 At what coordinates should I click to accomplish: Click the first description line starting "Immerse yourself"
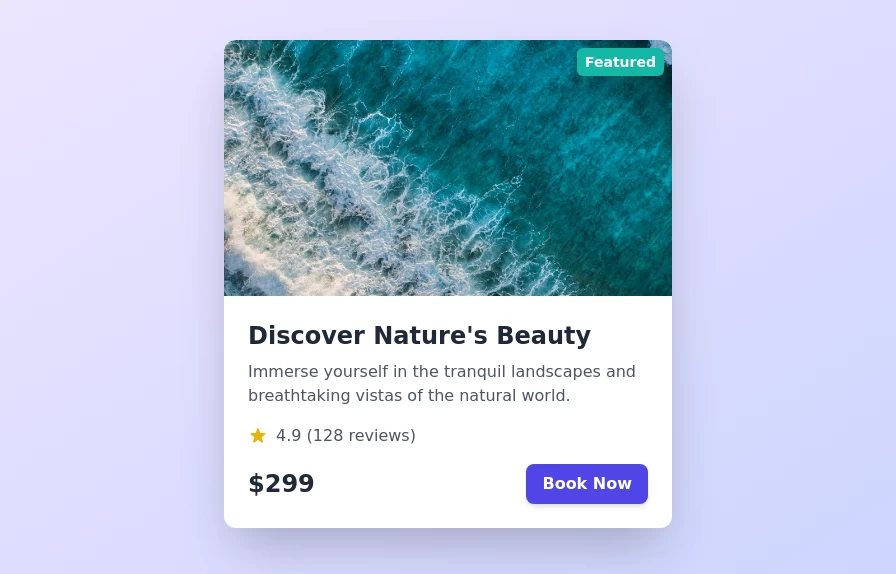(x=442, y=372)
